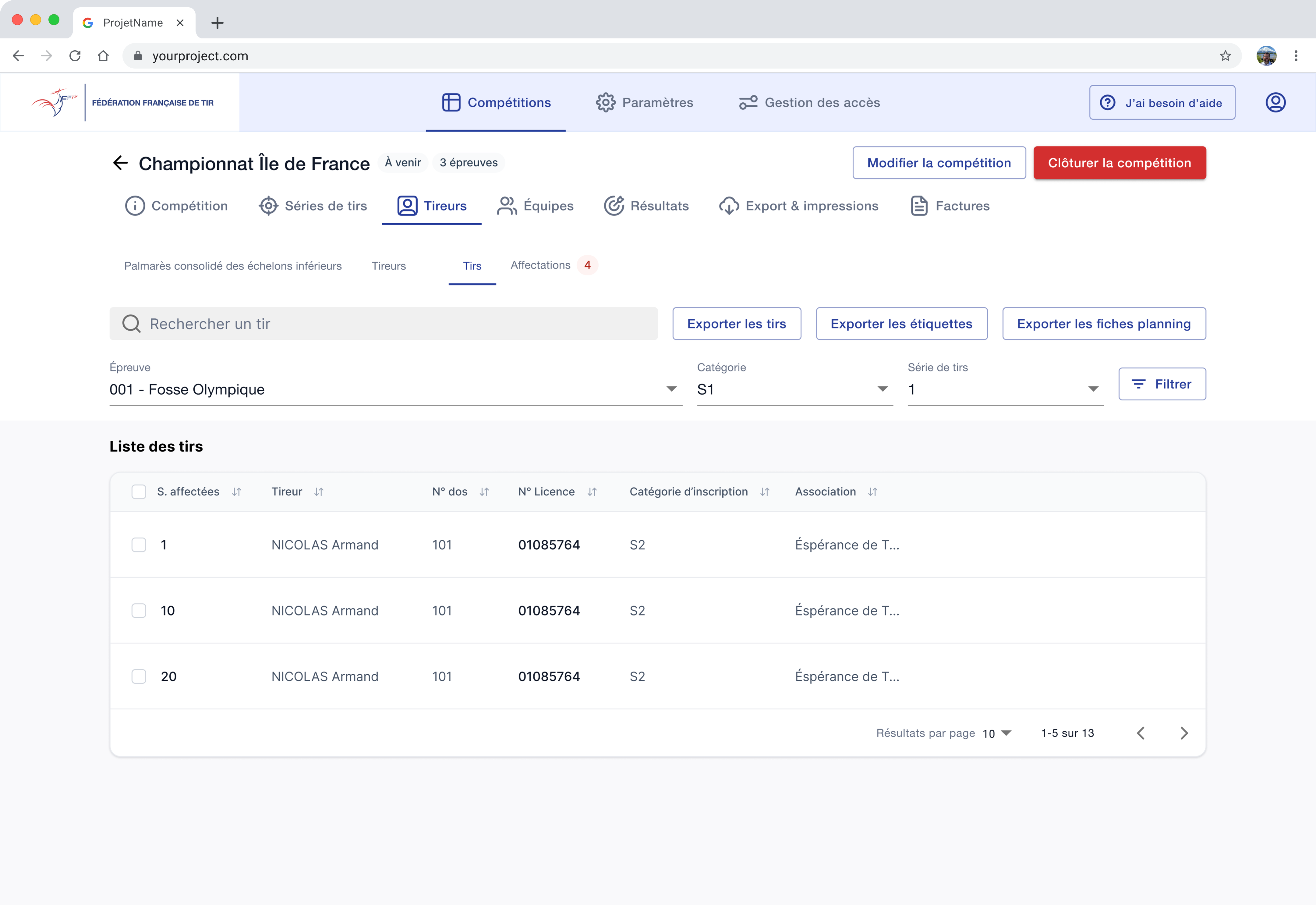Image resolution: width=1316 pixels, height=905 pixels.
Task: Click the browser home icon
Action: coord(103,55)
